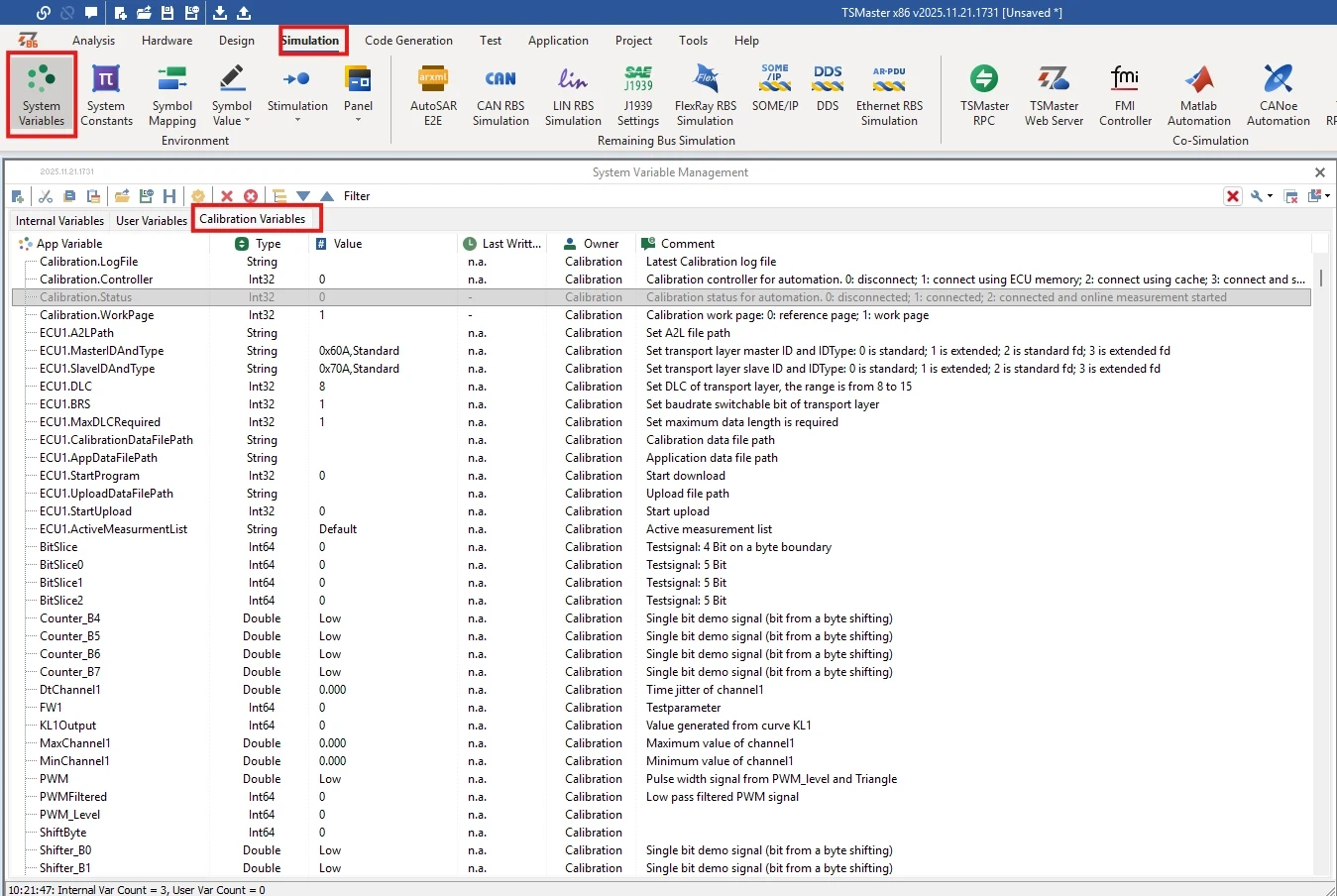Open CANoe Automation
The image size is (1337, 896).
1278,95
